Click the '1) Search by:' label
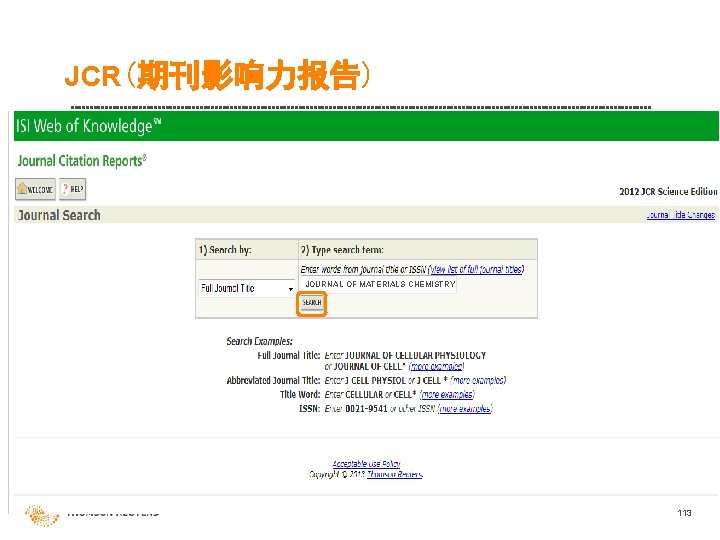This screenshot has height=540, width=720. 225,250
